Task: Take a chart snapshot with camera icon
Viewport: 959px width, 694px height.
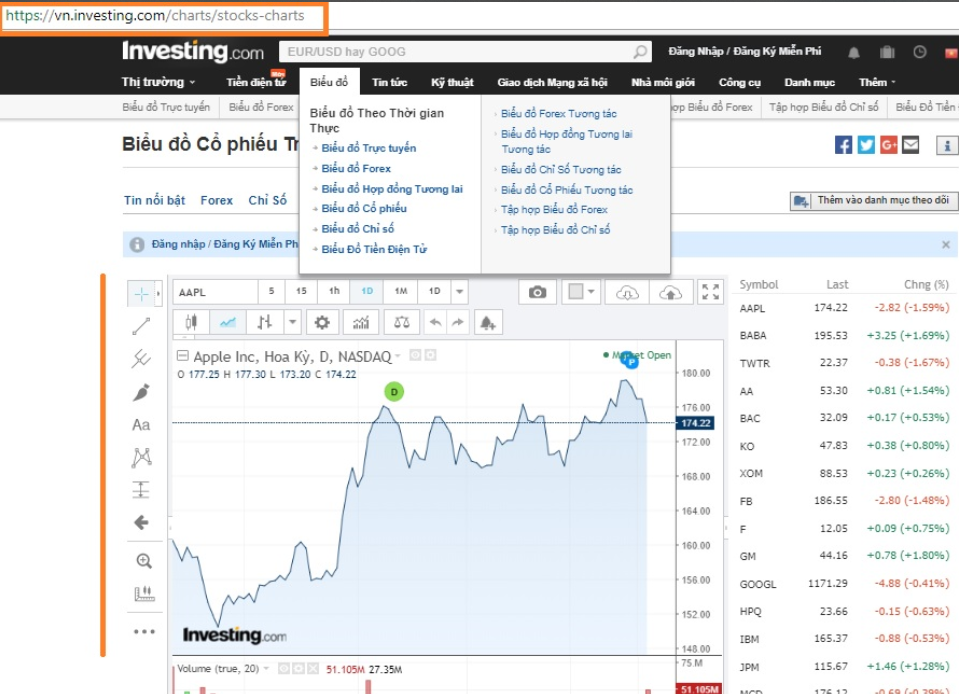Action: 538,292
